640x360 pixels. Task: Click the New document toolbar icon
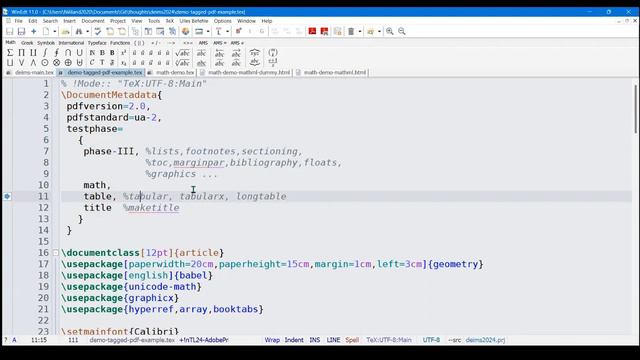(x=46, y=31)
